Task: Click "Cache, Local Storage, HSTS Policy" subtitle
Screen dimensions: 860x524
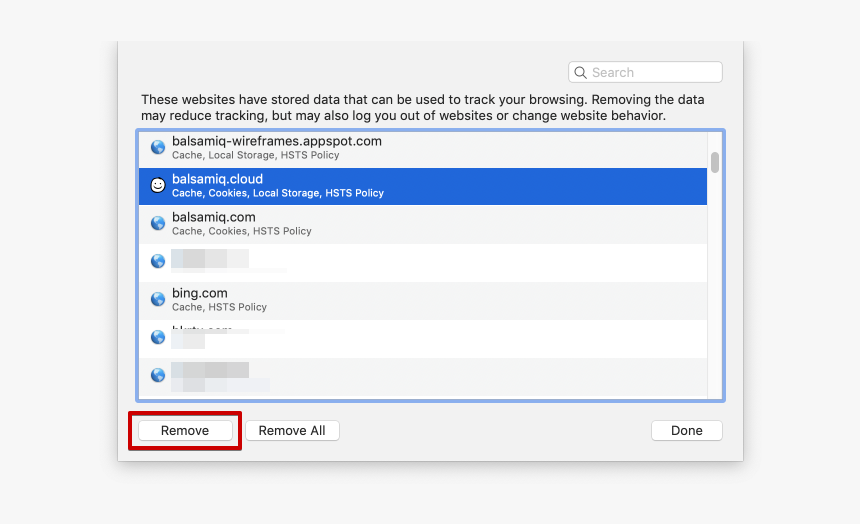Action: [x=256, y=155]
